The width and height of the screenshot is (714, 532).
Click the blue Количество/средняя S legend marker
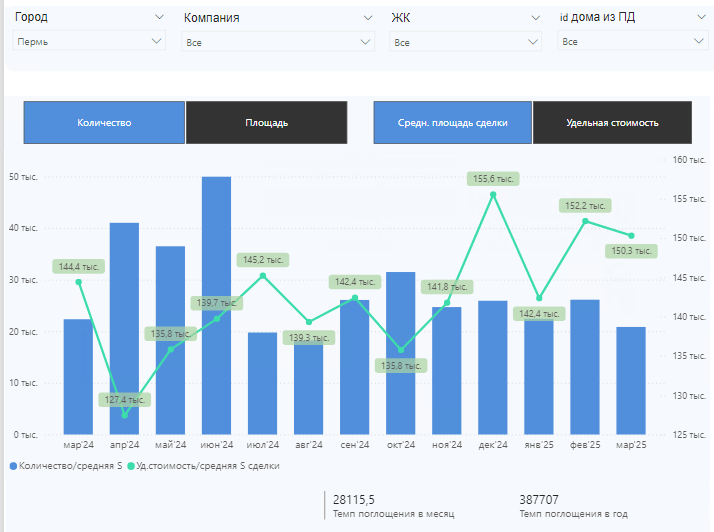point(13,466)
